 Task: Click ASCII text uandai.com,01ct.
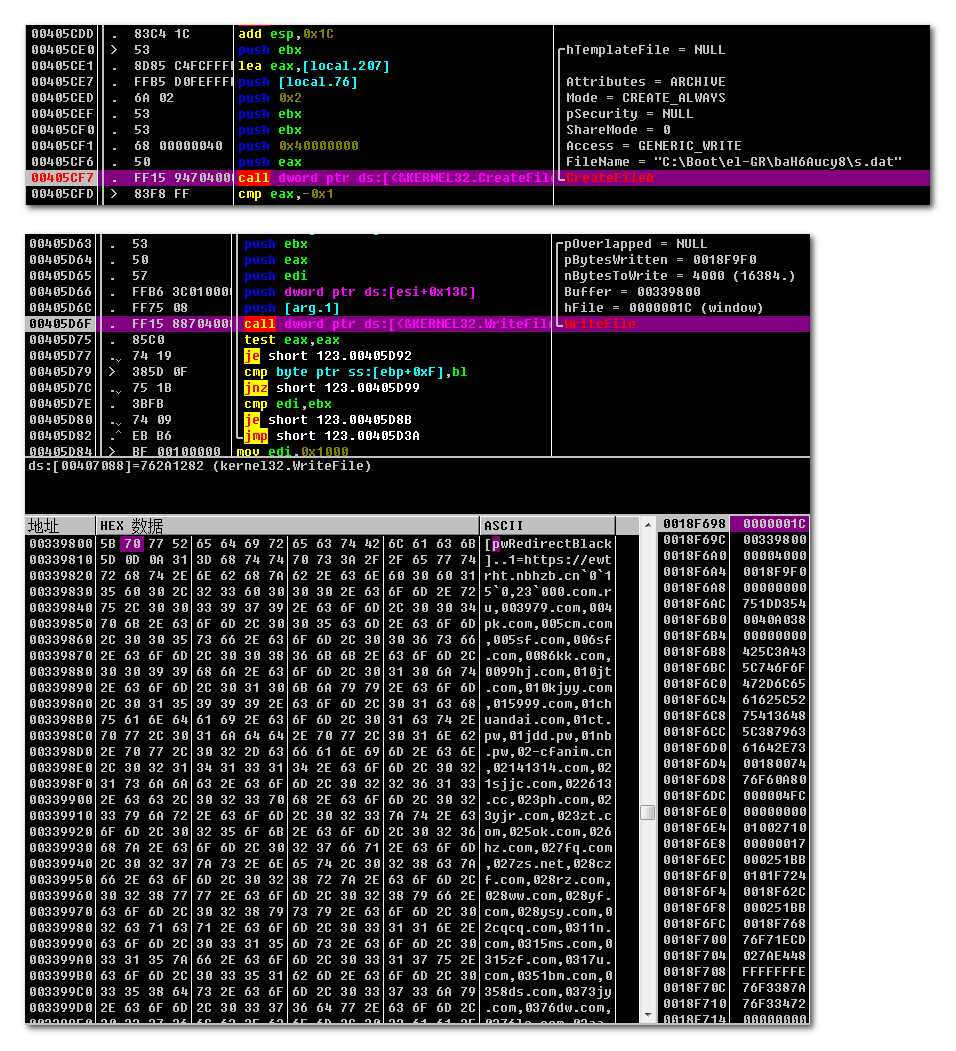[x=548, y=720]
